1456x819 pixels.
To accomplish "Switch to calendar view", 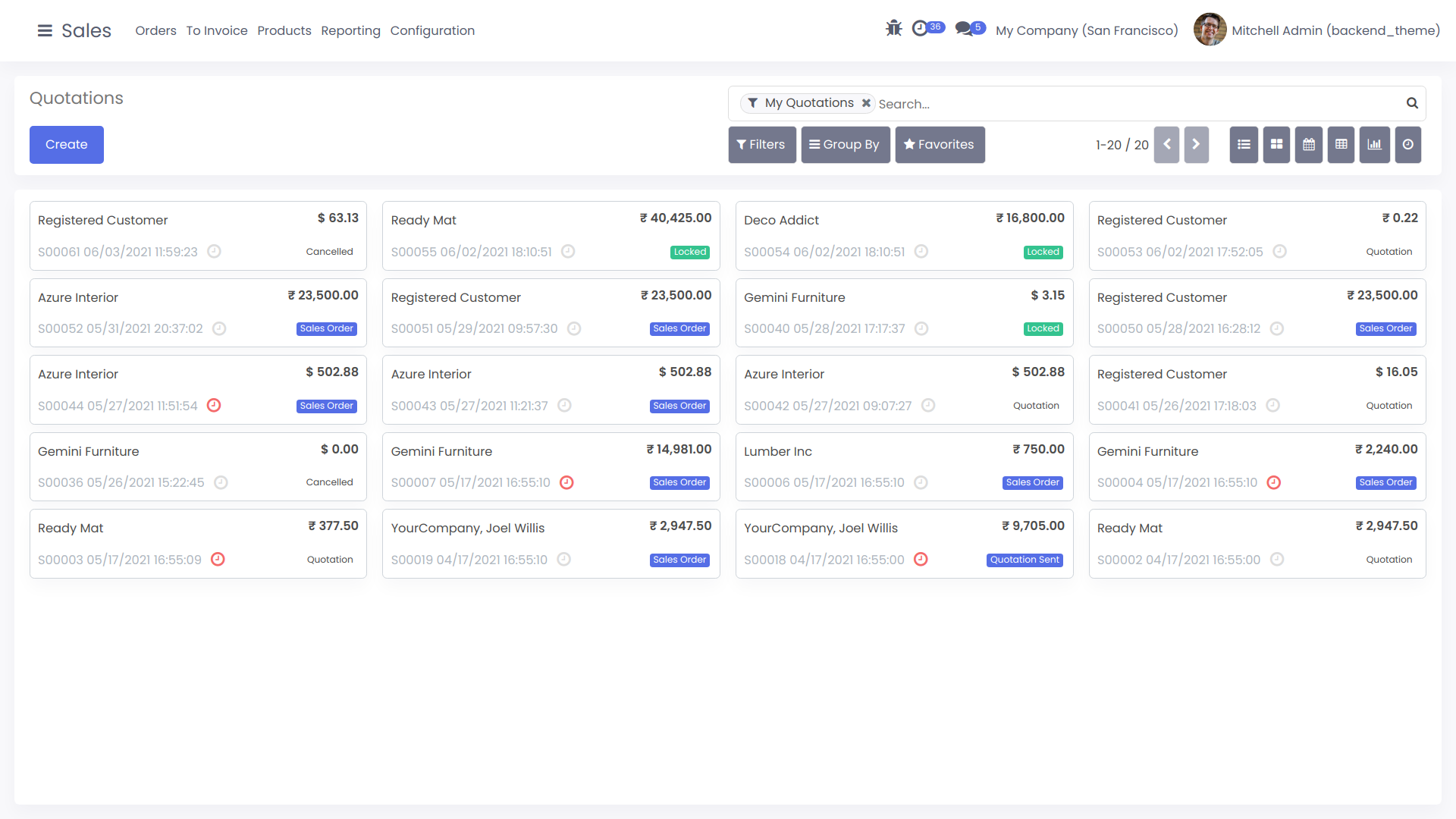I will coord(1309,145).
